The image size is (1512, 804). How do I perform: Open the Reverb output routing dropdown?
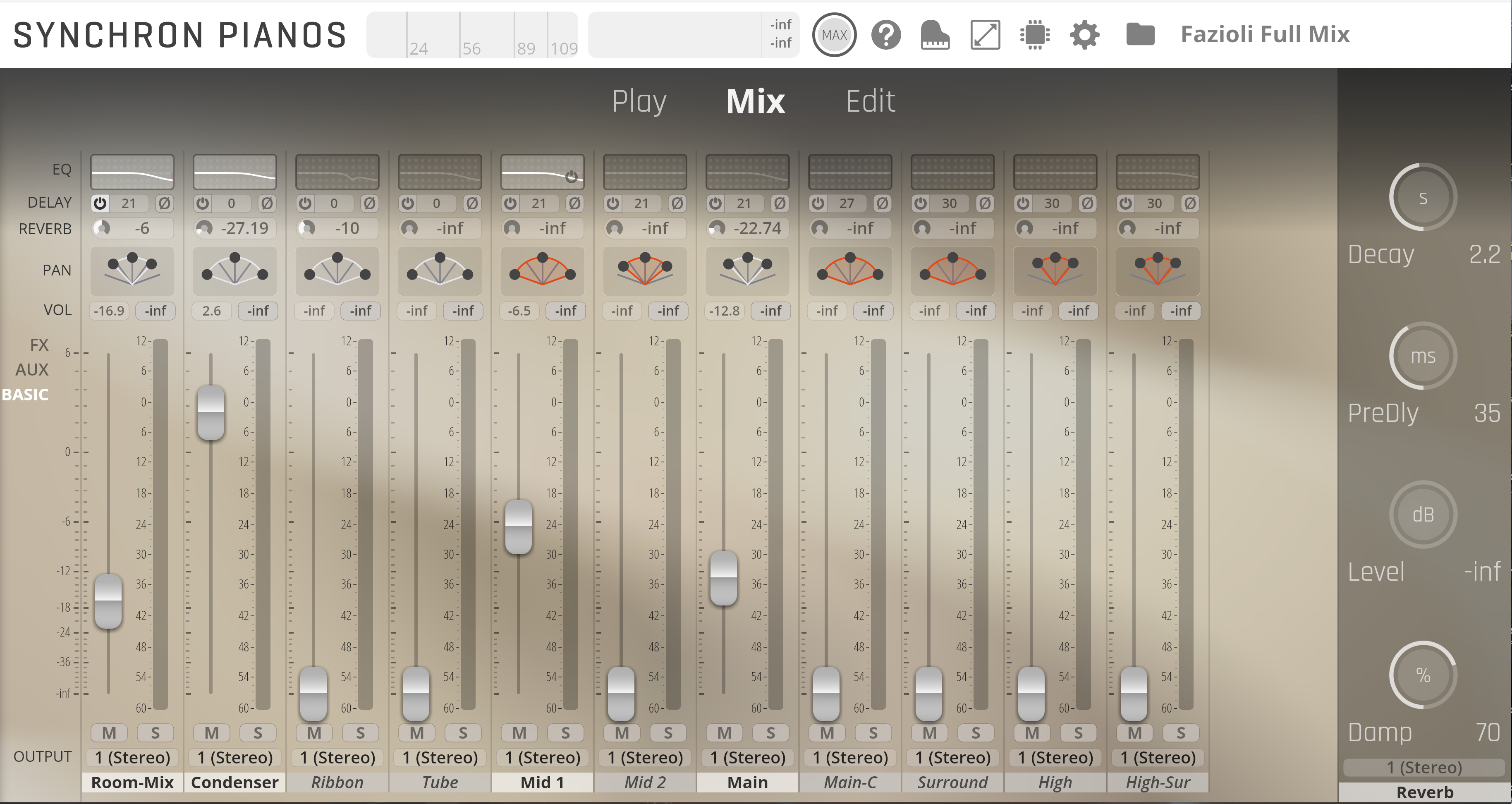(x=1424, y=768)
